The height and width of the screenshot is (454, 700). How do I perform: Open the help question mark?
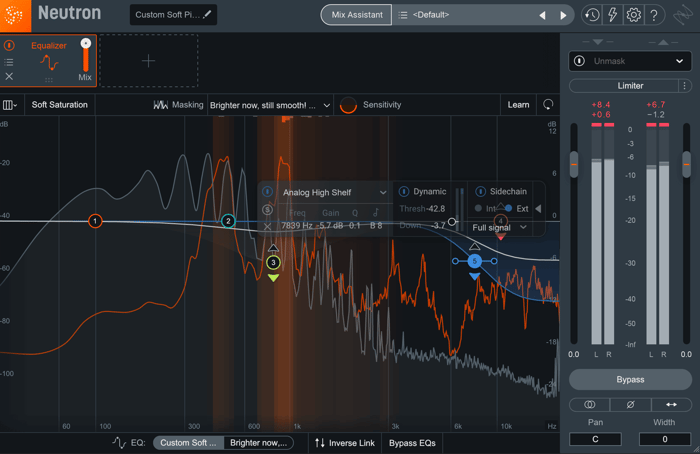[x=654, y=15]
